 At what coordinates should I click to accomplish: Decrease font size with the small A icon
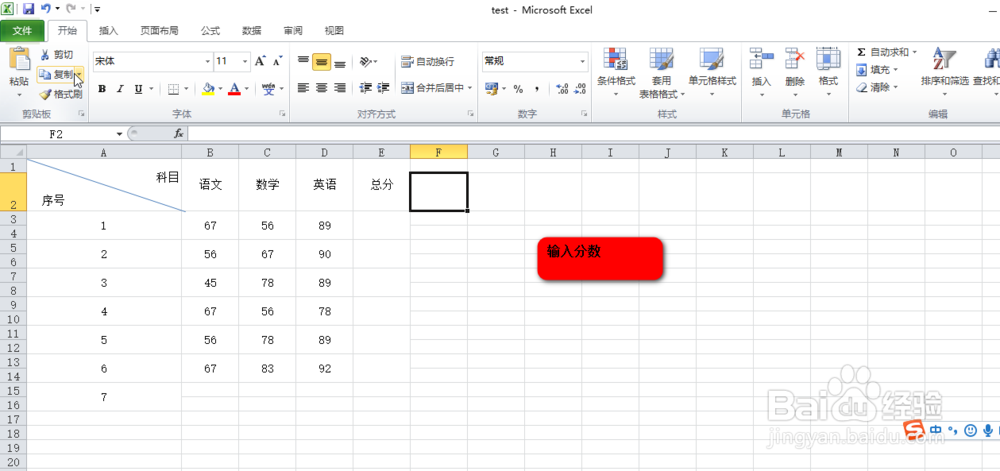(x=277, y=61)
